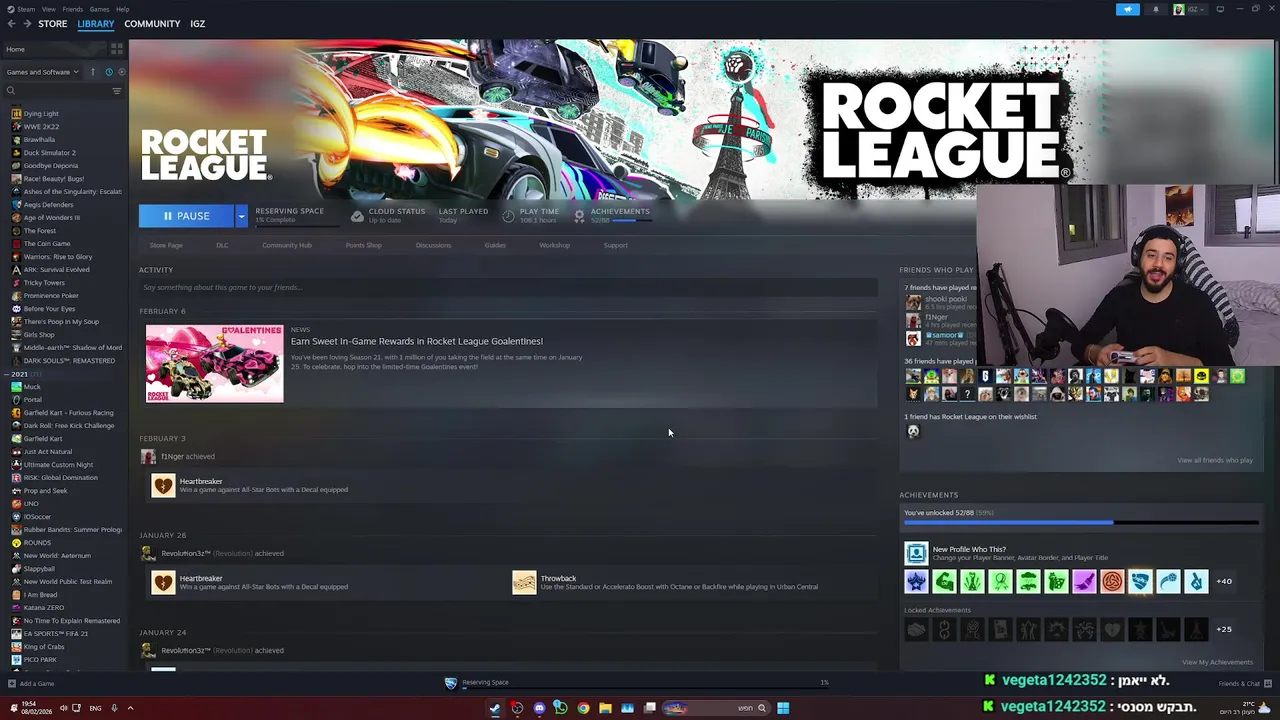The height and width of the screenshot is (720, 1280).
Task: Open the cloud status icon
Action: pyautogui.click(x=357, y=215)
